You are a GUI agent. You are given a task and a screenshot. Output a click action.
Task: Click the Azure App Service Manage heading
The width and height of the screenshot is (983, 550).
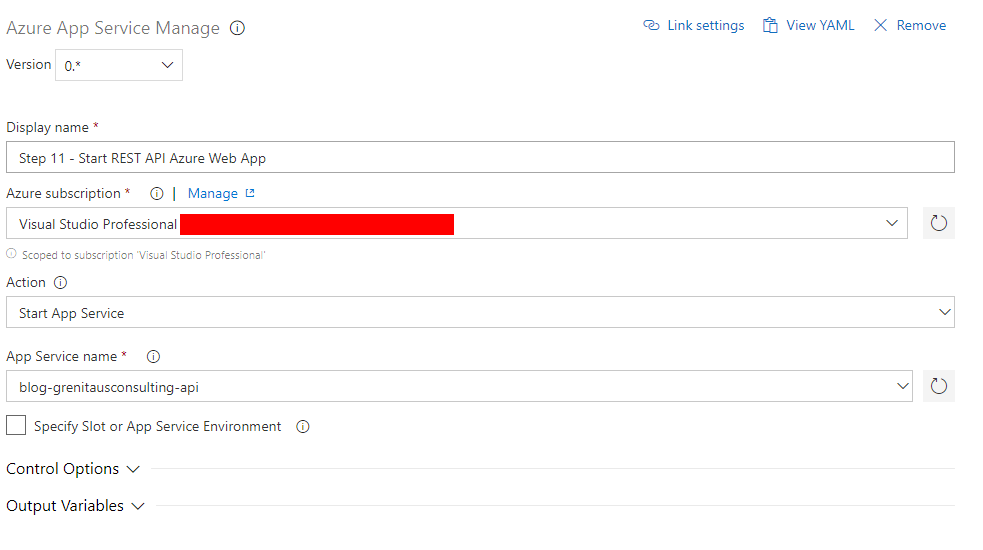tap(113, 28)
